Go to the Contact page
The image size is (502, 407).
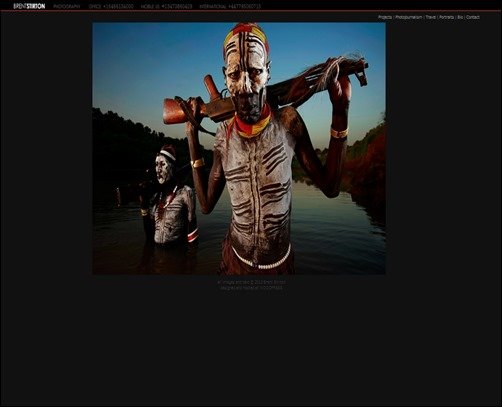[473, 17]
